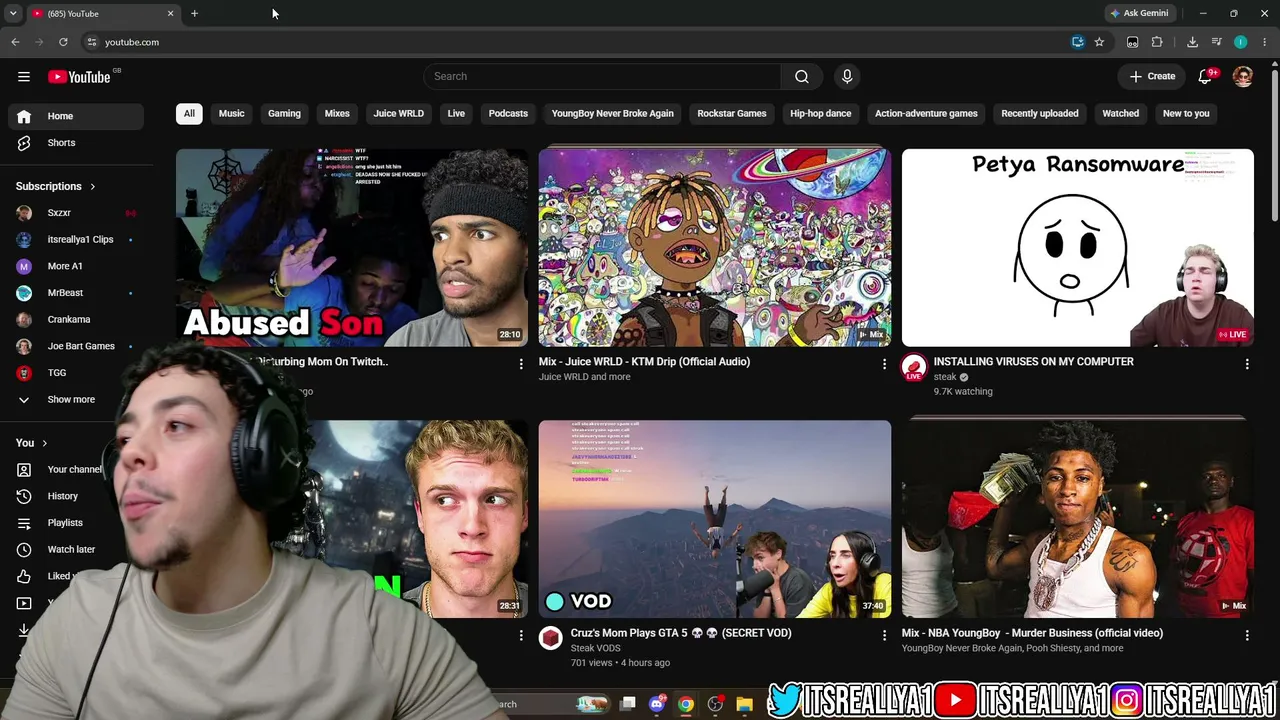Select the Watched filter chip

coord(1121,113)
